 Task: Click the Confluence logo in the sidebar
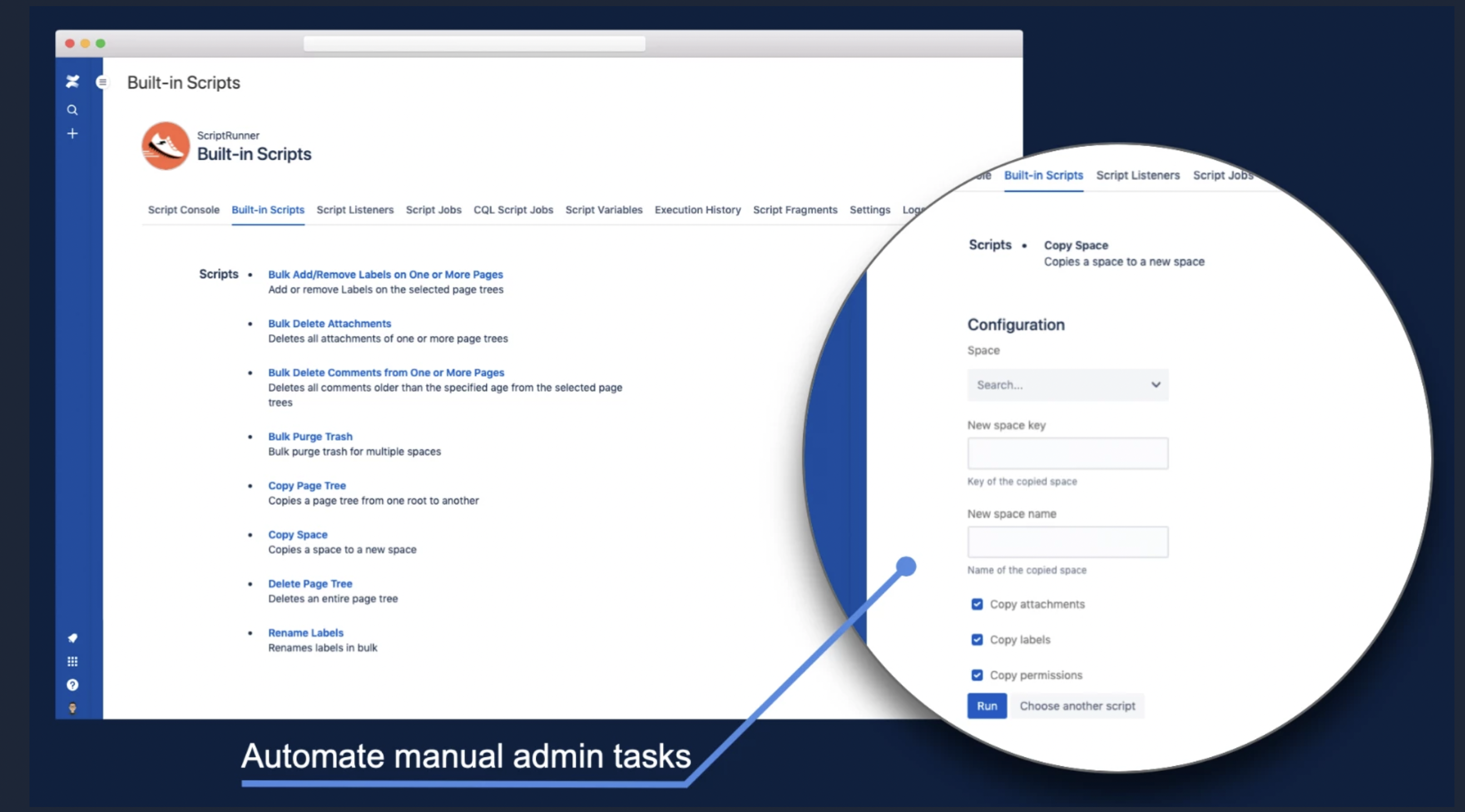pos(72,82)
